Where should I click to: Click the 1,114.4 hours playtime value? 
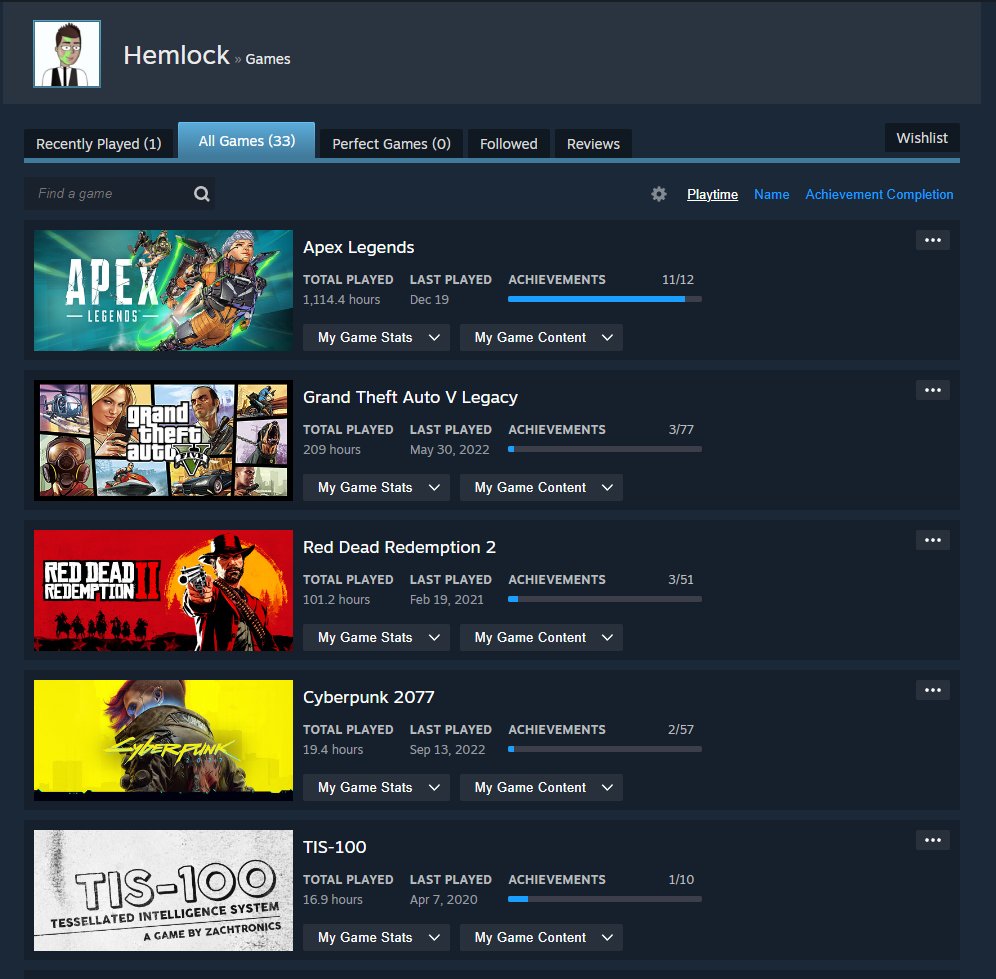342,299
